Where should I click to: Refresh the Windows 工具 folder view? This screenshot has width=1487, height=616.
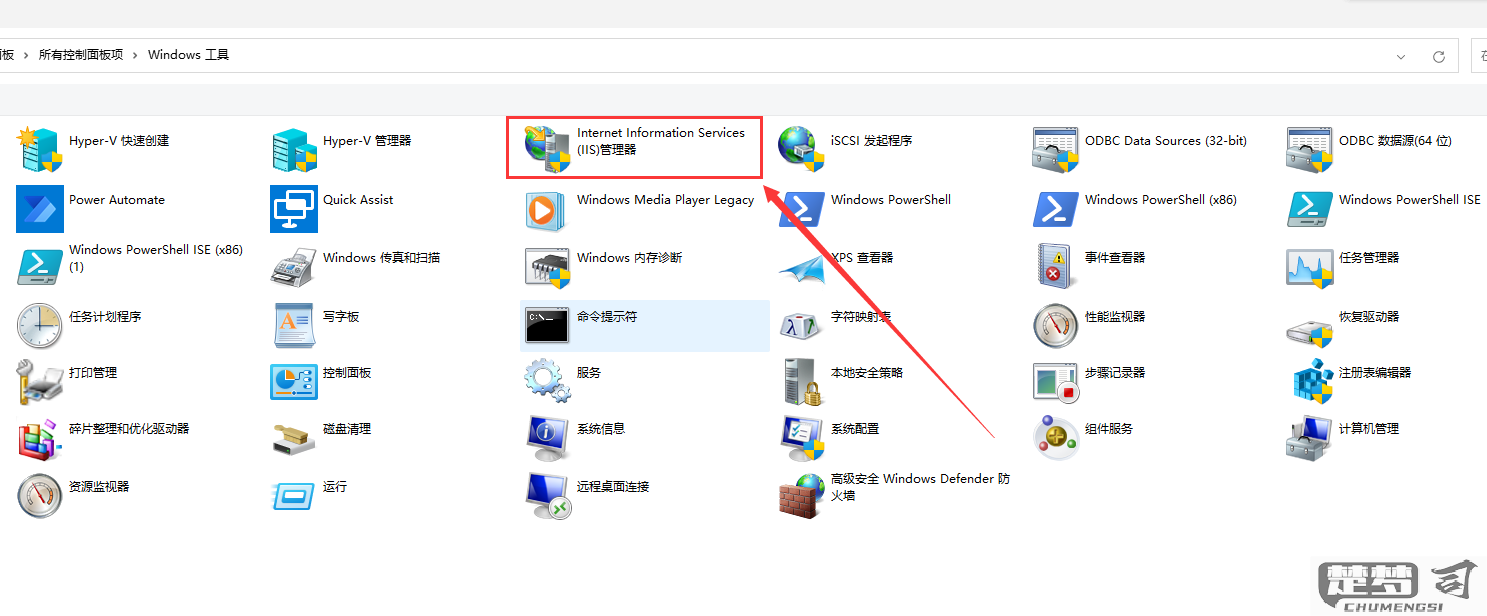(1439, 56)
